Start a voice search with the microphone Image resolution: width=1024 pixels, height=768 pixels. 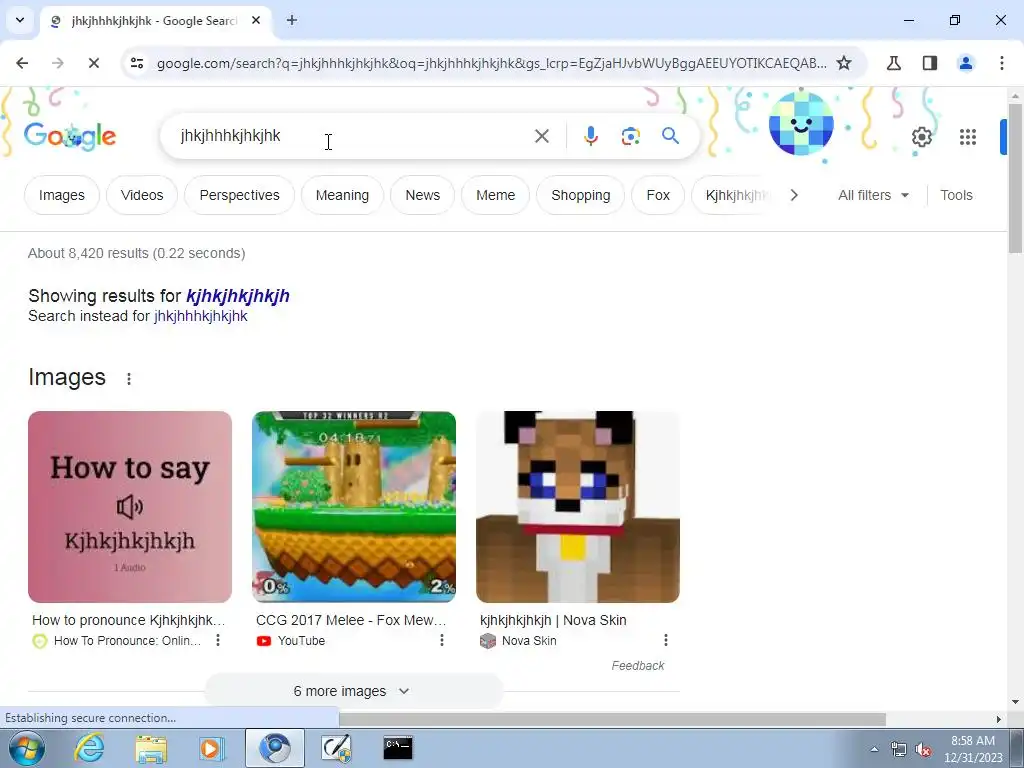pyautogui.click(x=590, y=136)
